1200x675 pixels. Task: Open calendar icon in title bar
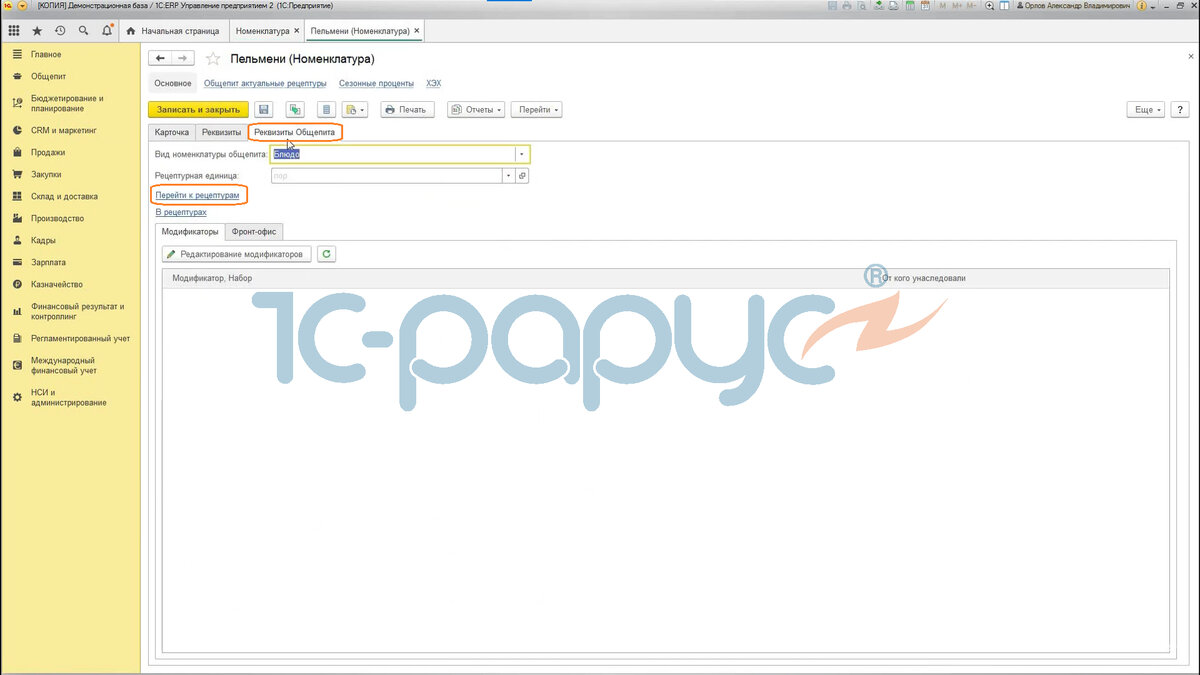point(925,6)
